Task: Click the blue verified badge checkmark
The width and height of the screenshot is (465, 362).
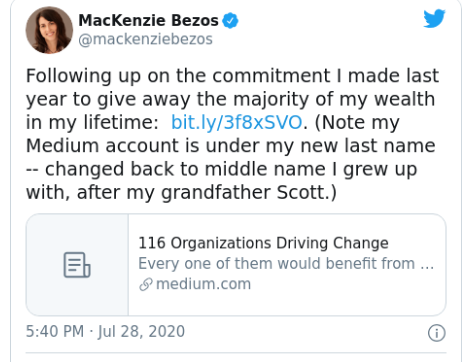Action: coord(230,21)
